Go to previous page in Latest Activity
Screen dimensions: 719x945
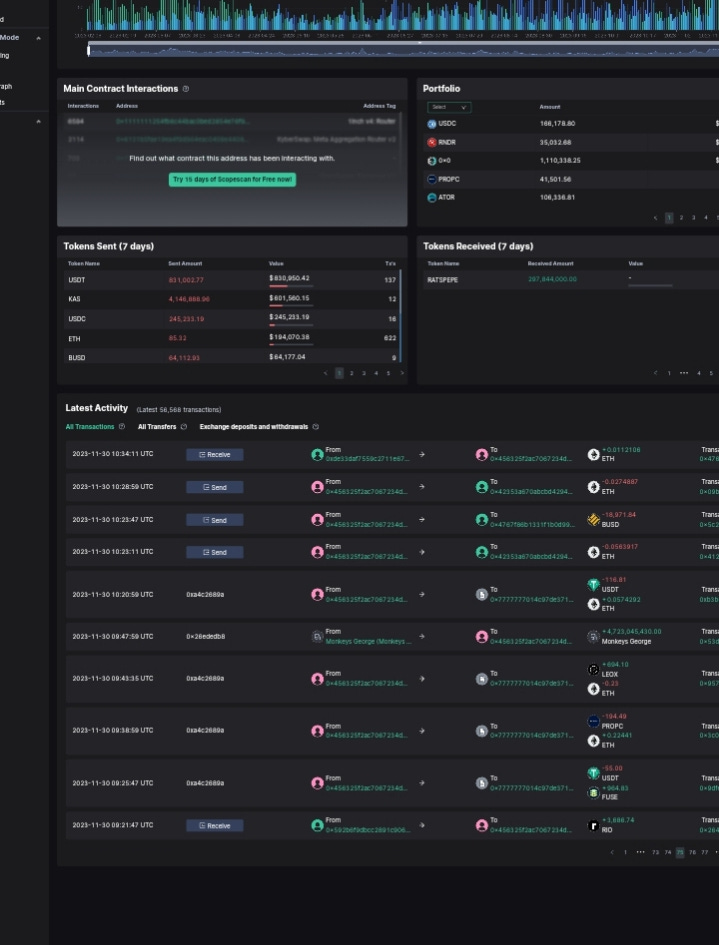[612, 853]
